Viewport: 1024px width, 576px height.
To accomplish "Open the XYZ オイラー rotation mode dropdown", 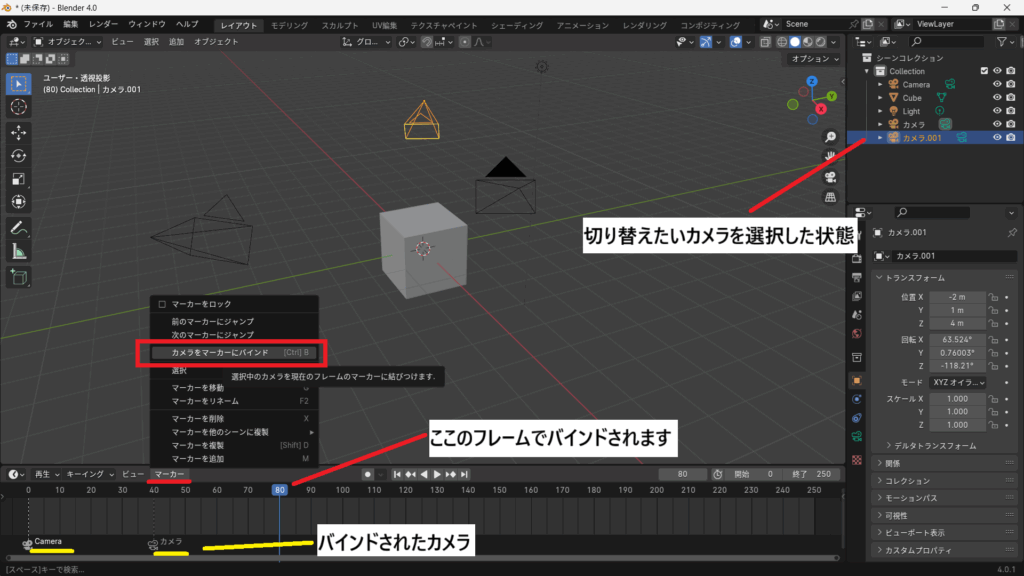I will (956, 383).
